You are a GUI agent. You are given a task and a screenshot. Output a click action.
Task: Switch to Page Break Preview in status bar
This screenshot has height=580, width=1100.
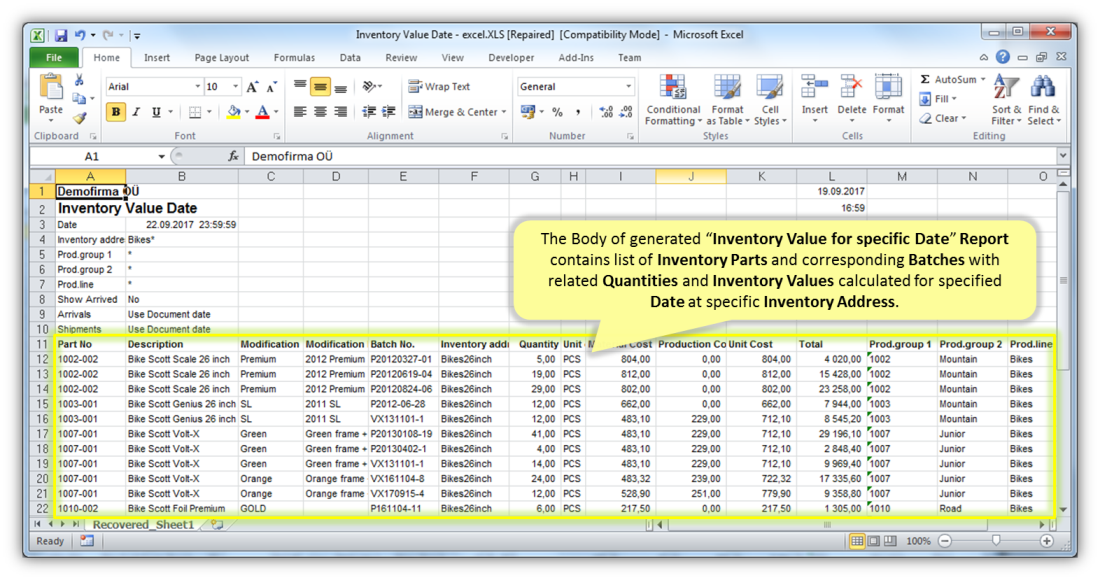890,541
